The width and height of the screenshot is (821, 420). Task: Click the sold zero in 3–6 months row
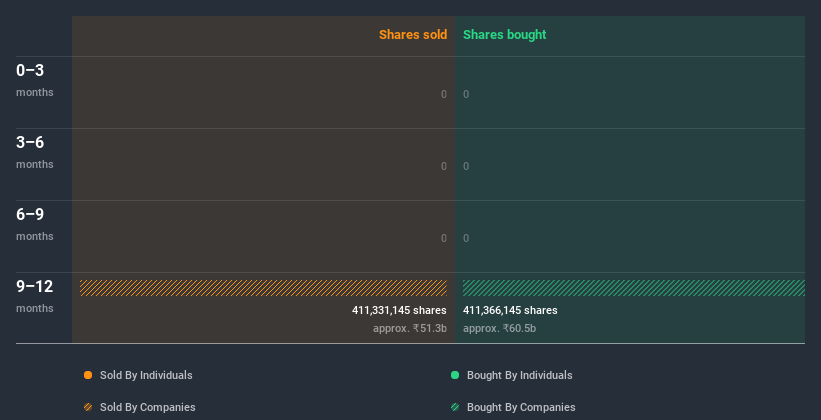coord(444,167)
